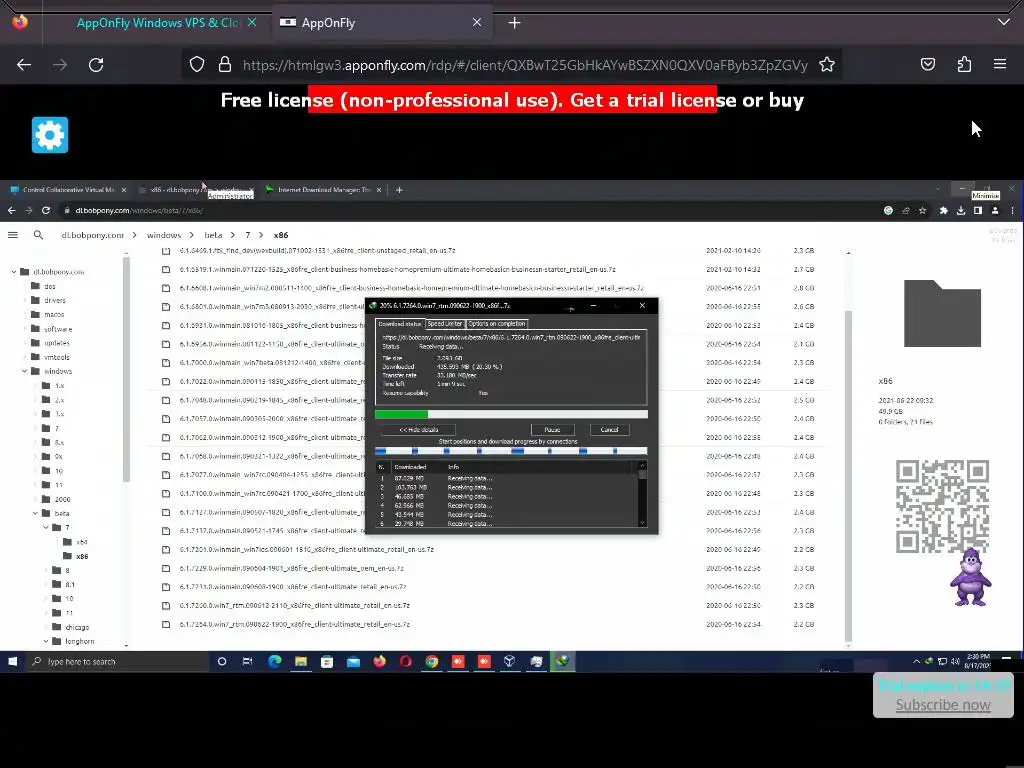Screen dimensions: 1024x768
Task: Switch to Control Collaborative Virtual Machine Chrome tab
Action: click(x=69, y=190)
